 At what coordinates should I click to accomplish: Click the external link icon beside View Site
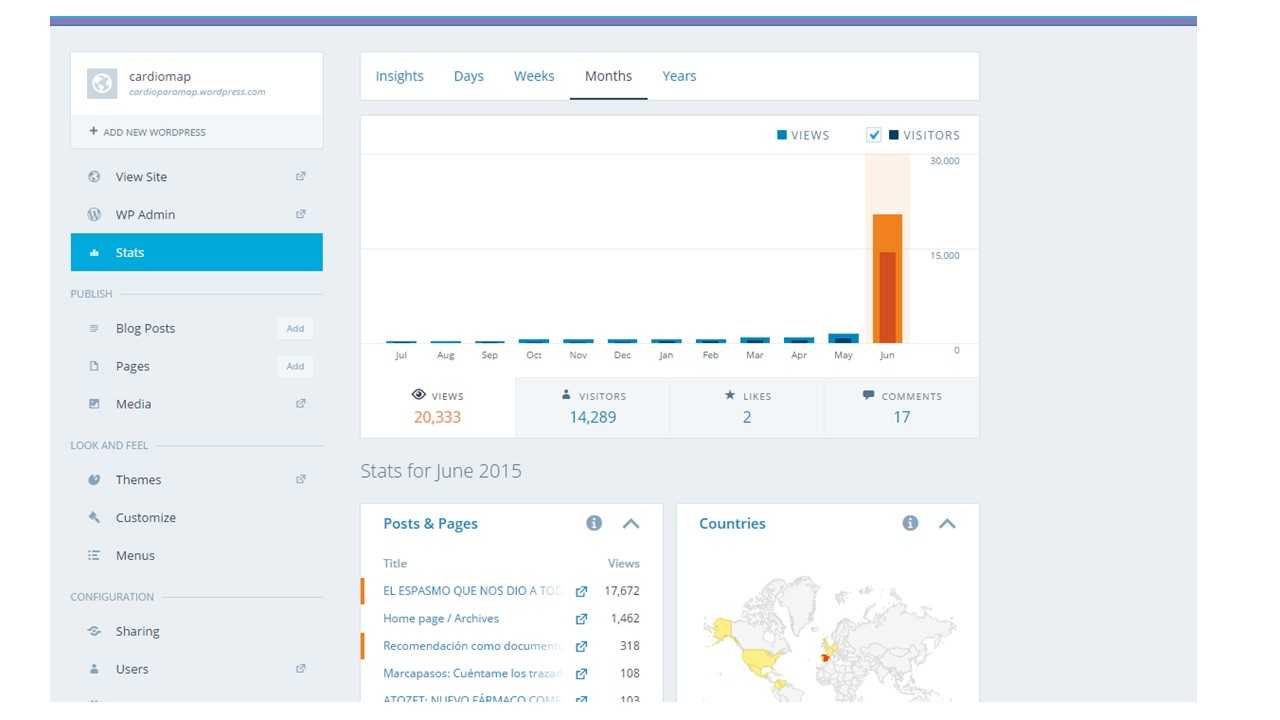(300, 176)
